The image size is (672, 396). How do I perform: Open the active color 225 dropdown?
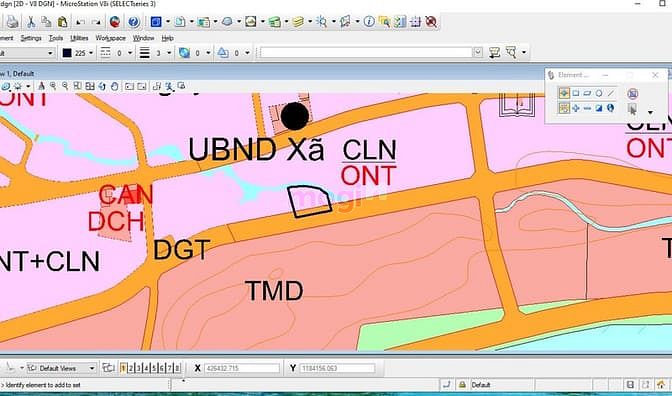point(90,53)
